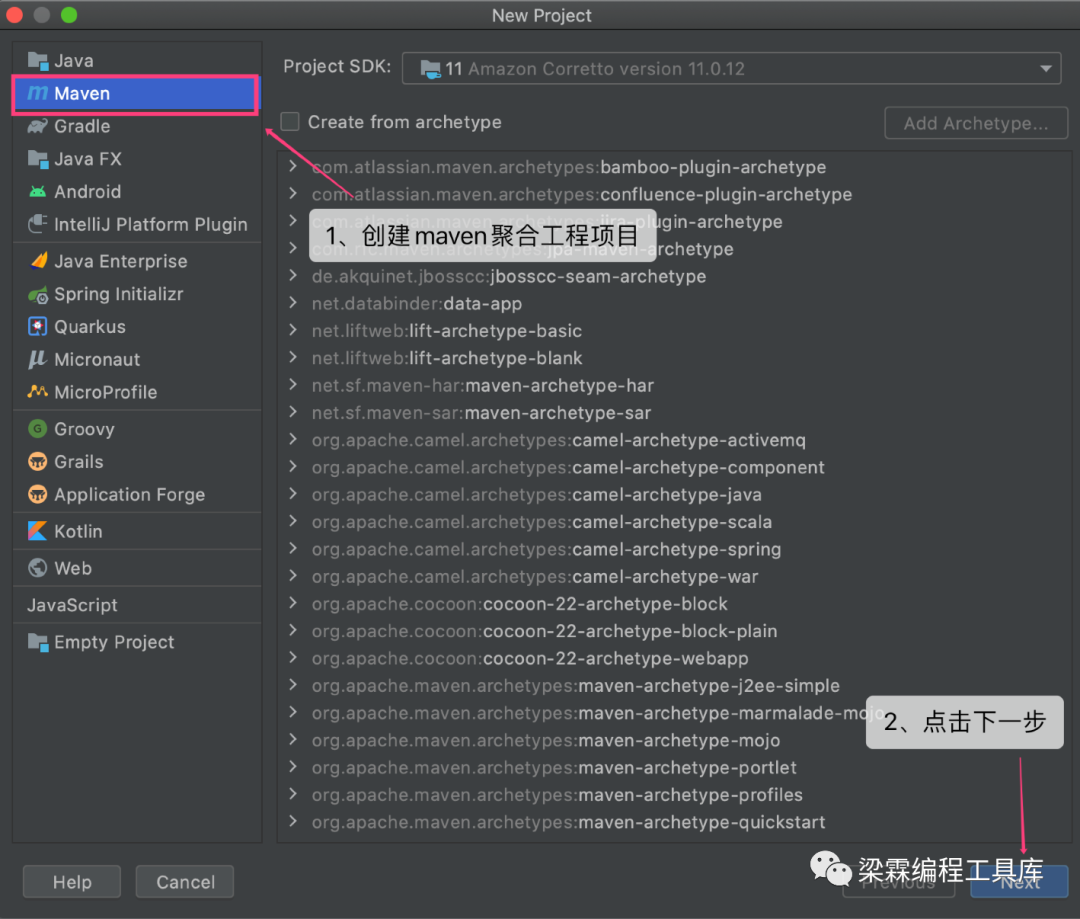Click the Java Enterprise icon
This screenshot has width=1080, height=919.
tap(39, 261)
